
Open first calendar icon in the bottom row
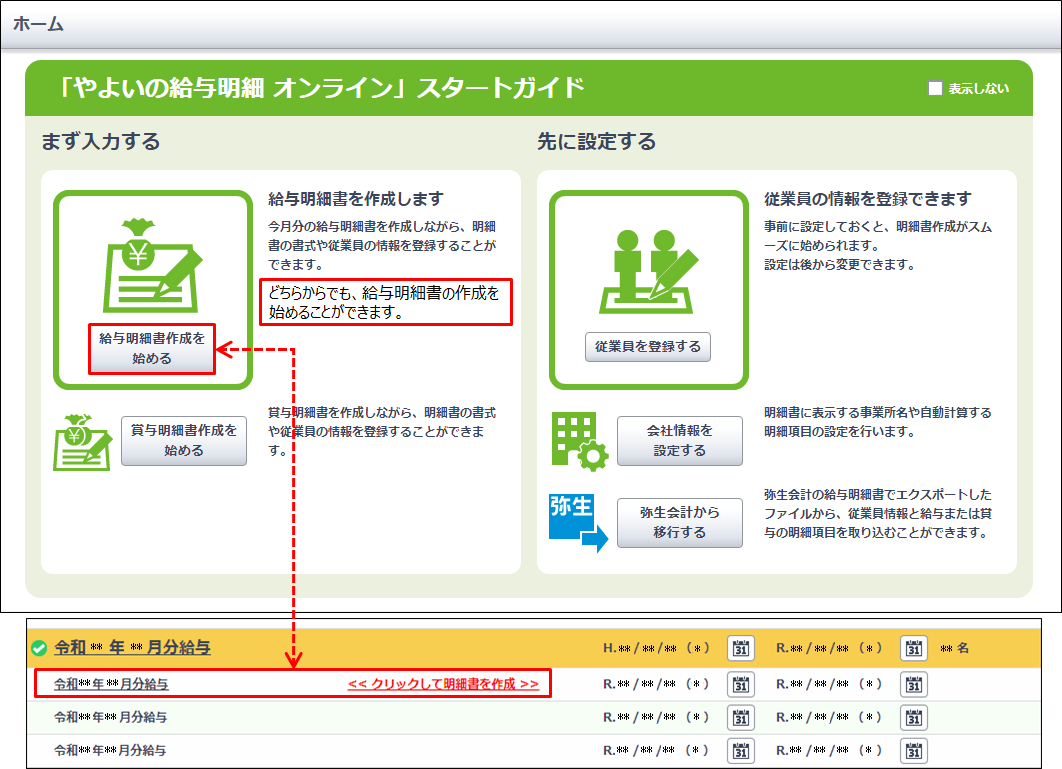[x=741, y=750]
